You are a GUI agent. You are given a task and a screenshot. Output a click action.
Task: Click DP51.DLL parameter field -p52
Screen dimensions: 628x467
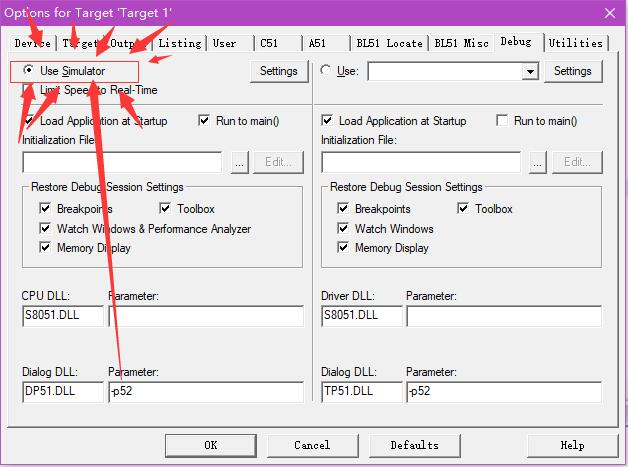(206, 392)
